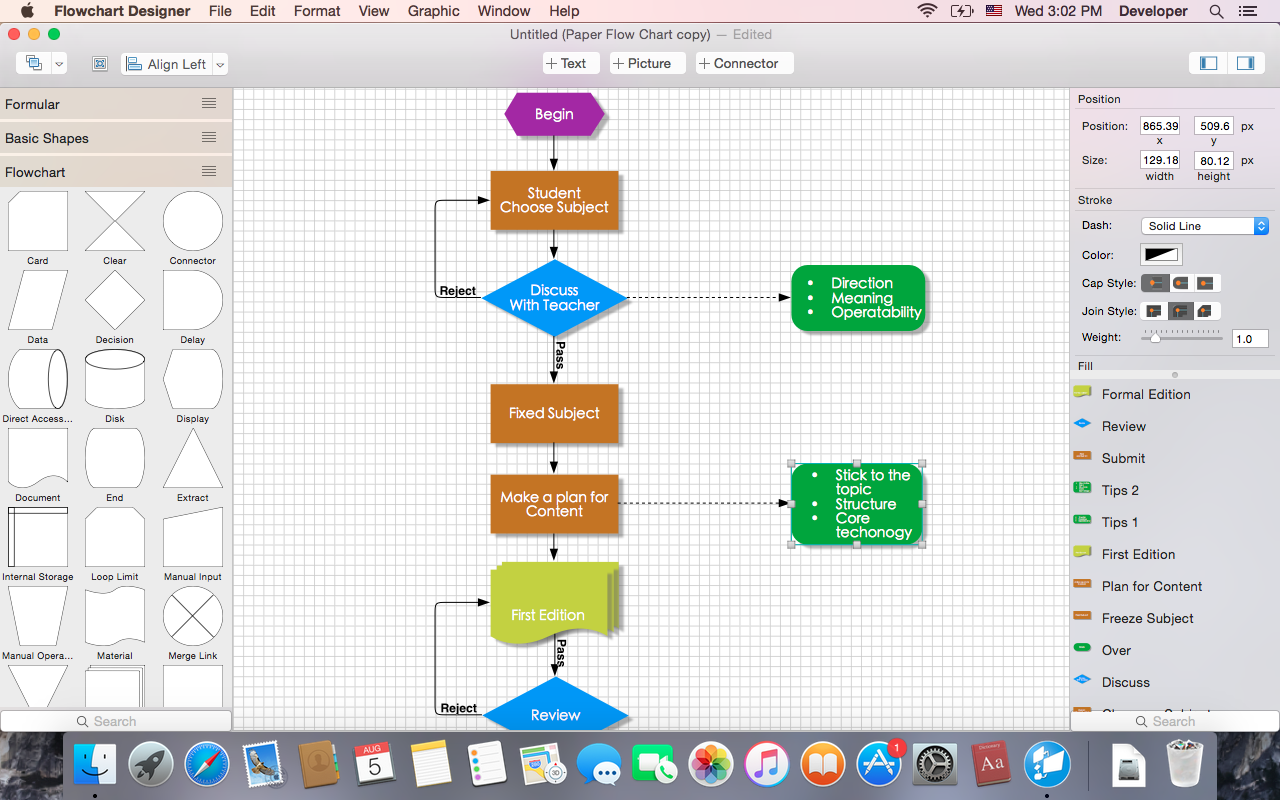Click the fit-to-window toolbar icon
This screenshot has height=800, width=1280.
point(100,63)
